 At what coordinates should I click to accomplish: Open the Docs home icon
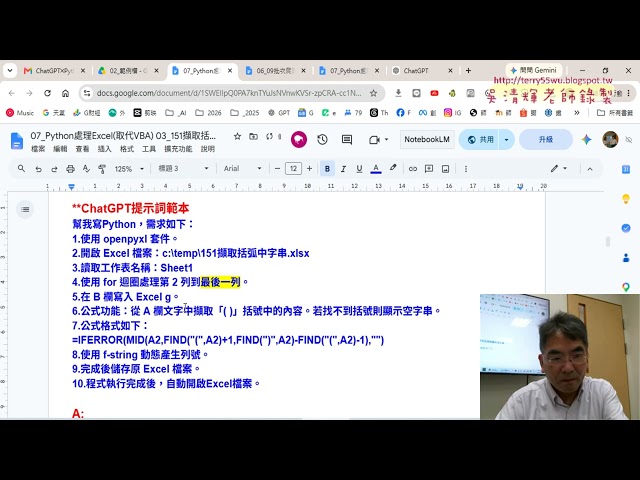pos(17,141)
